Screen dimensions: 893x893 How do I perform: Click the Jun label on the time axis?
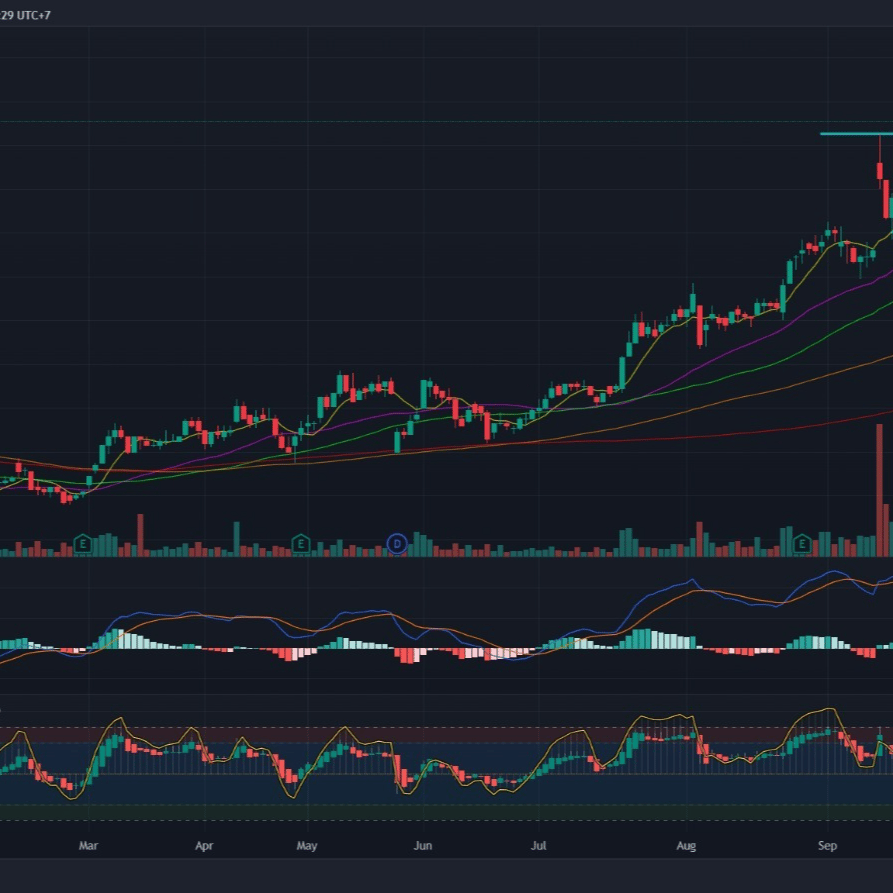(x=423, y=846)
